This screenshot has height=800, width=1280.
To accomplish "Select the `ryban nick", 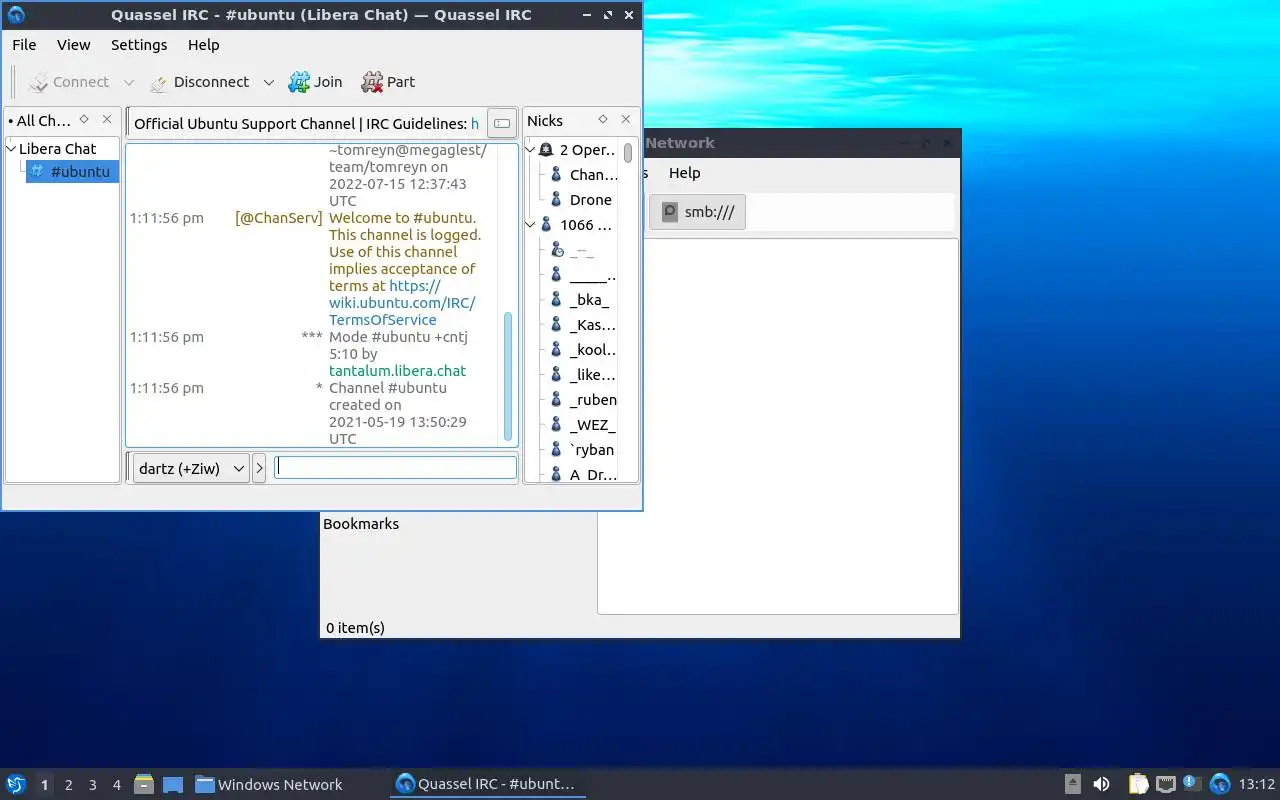I will tap(592, 450).
